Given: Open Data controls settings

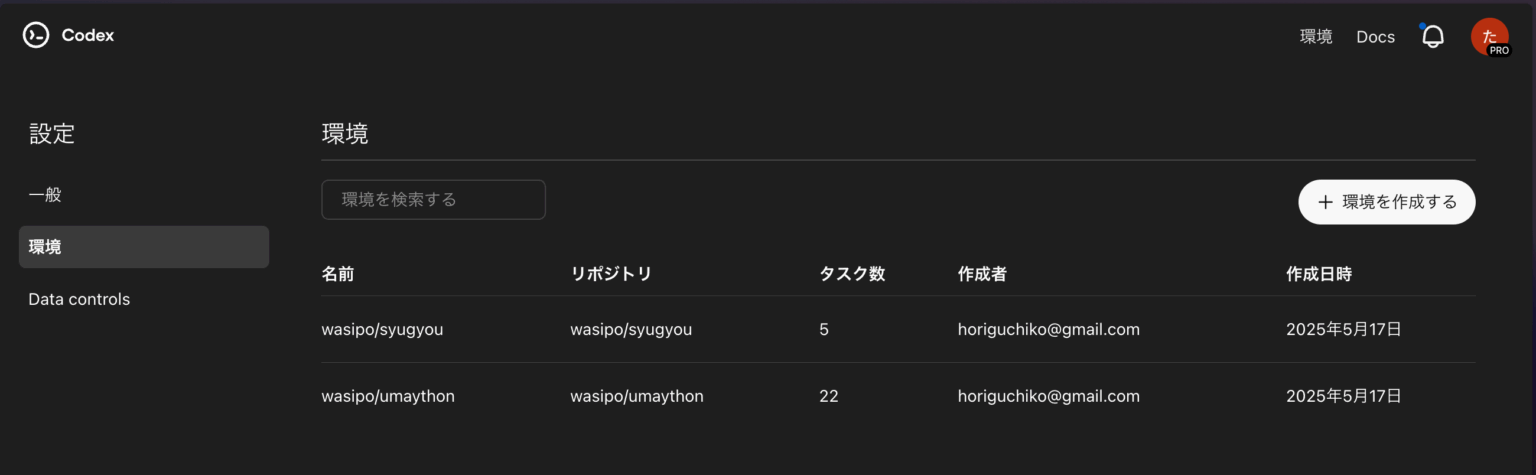Looking at the screenshot, I should point(79,299).
